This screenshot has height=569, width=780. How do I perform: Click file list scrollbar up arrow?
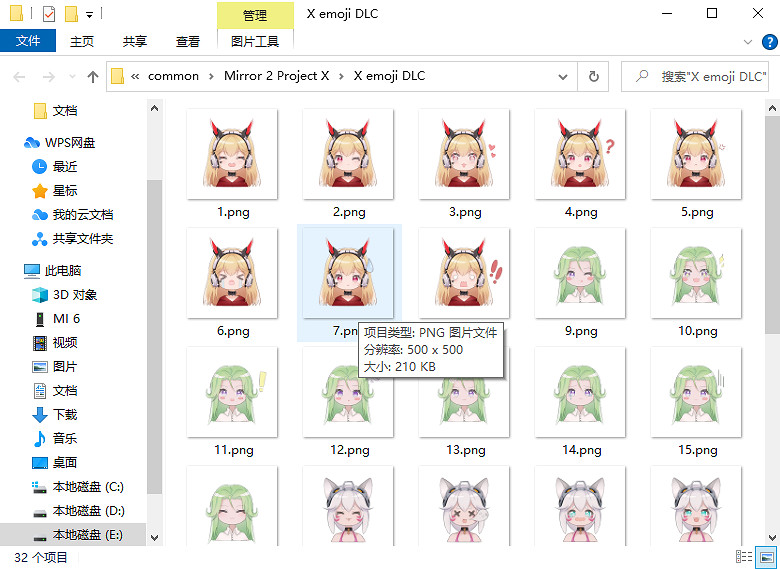coord(773,108)
